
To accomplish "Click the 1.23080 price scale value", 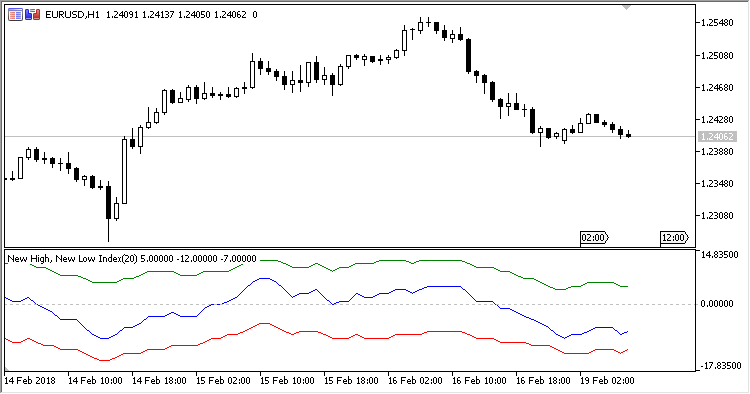I will click(x=717, y=216).
